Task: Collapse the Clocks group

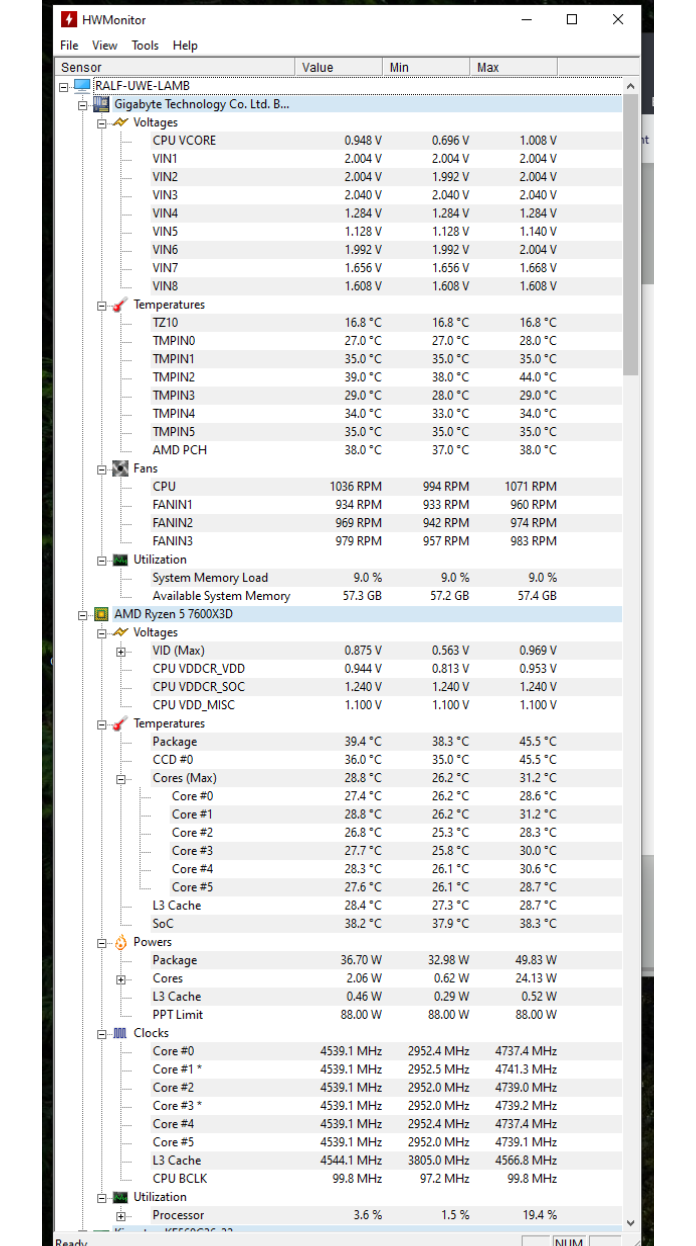Action: click(x=102, y=1033)
